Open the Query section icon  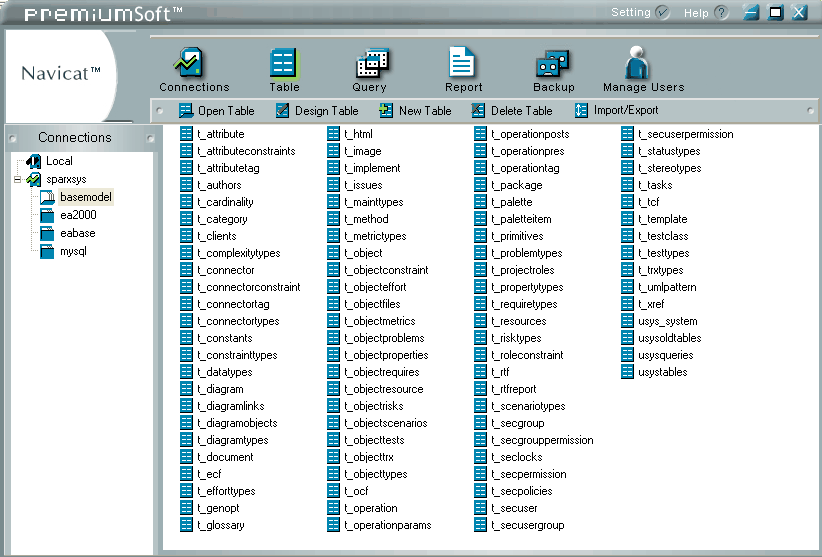coord(370,69)
